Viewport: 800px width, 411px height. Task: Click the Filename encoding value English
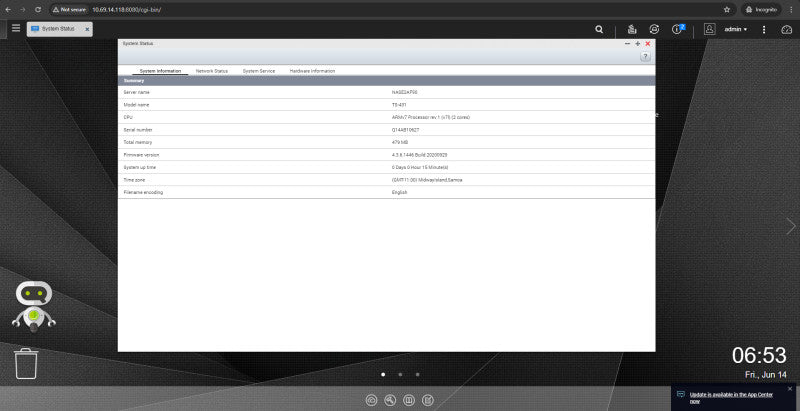point(399,192)
